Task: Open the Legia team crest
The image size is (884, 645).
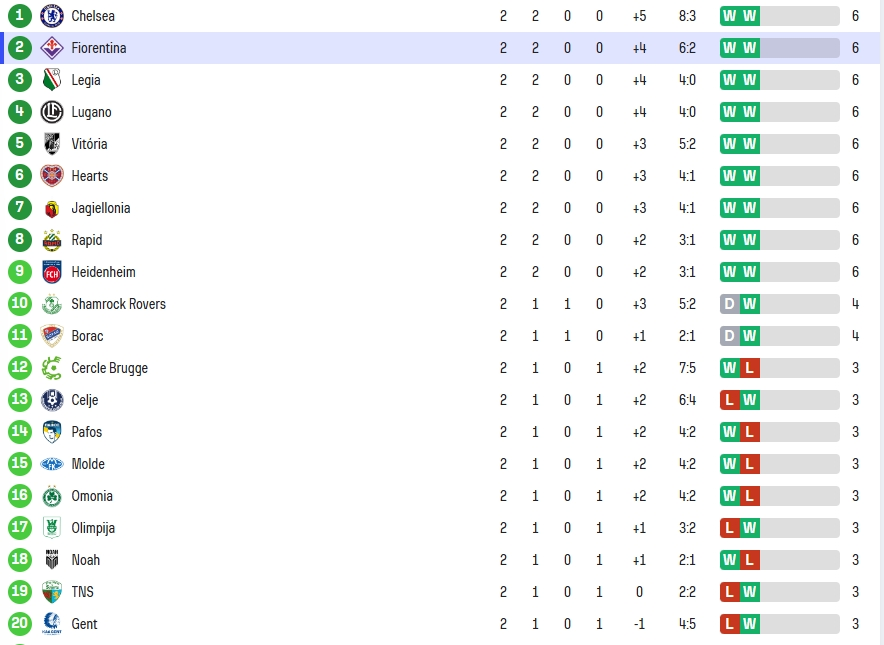Action: (x=52, y=80)
